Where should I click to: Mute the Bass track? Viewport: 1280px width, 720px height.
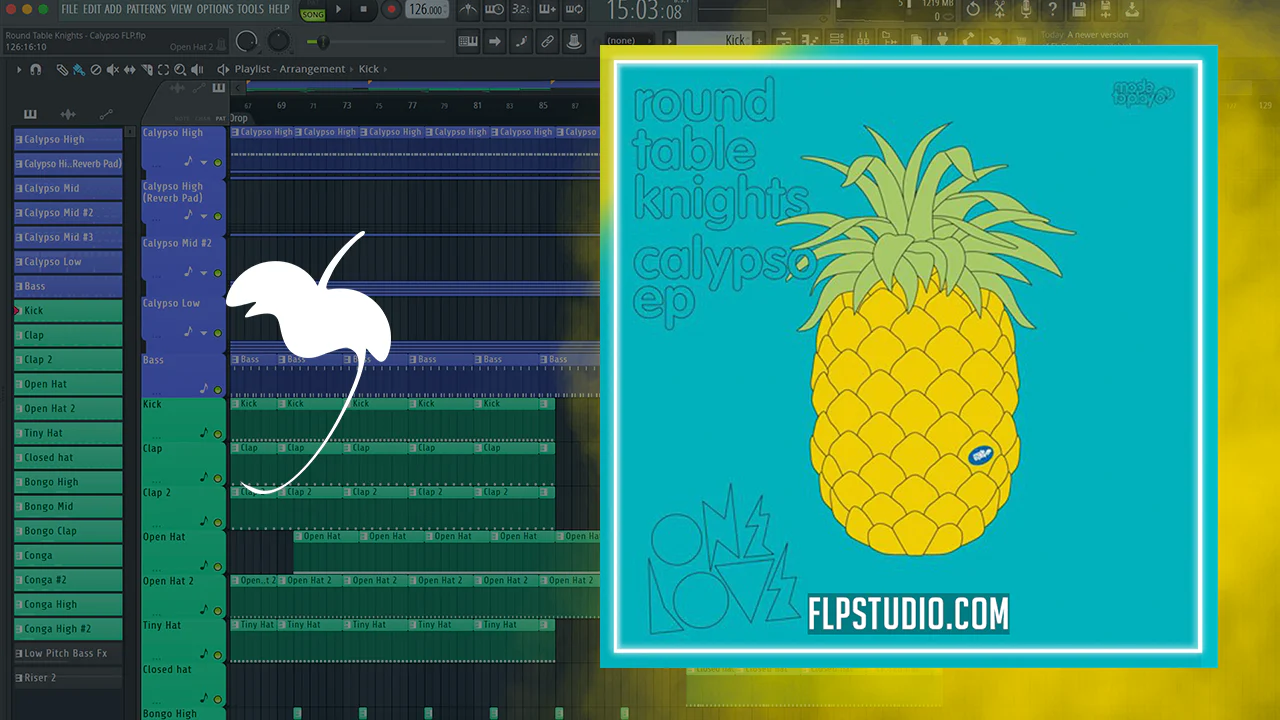218,389
